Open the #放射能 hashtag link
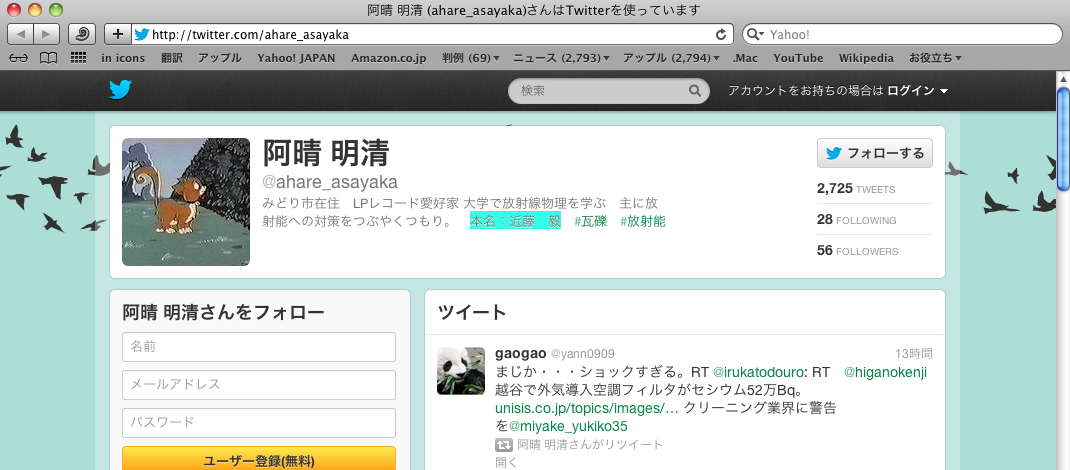Image resolution: width=1070 pixels, height=470 pixels. (x=643, y=221)
